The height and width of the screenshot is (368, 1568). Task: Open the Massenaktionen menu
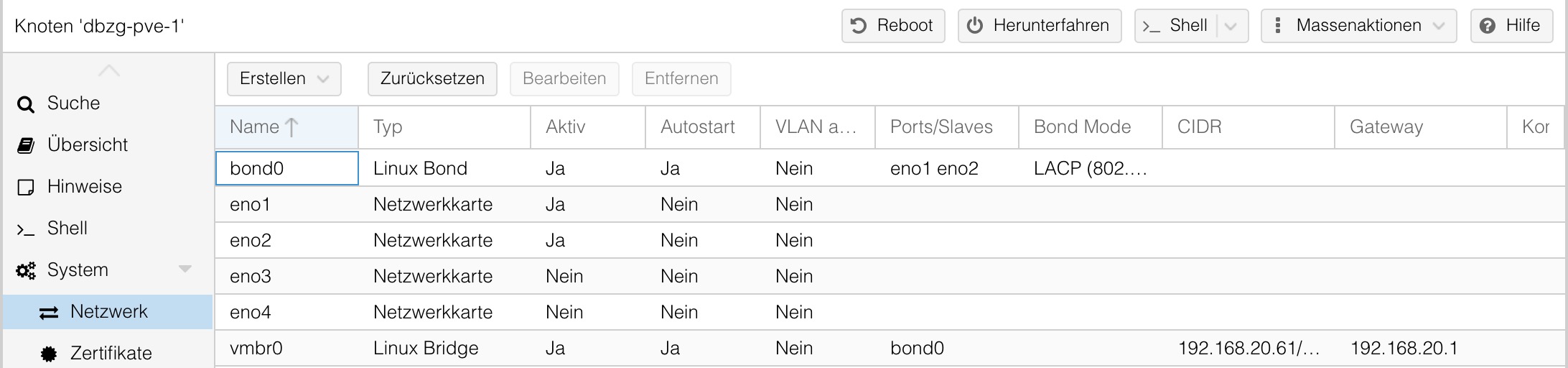[x=1358, y=26]
